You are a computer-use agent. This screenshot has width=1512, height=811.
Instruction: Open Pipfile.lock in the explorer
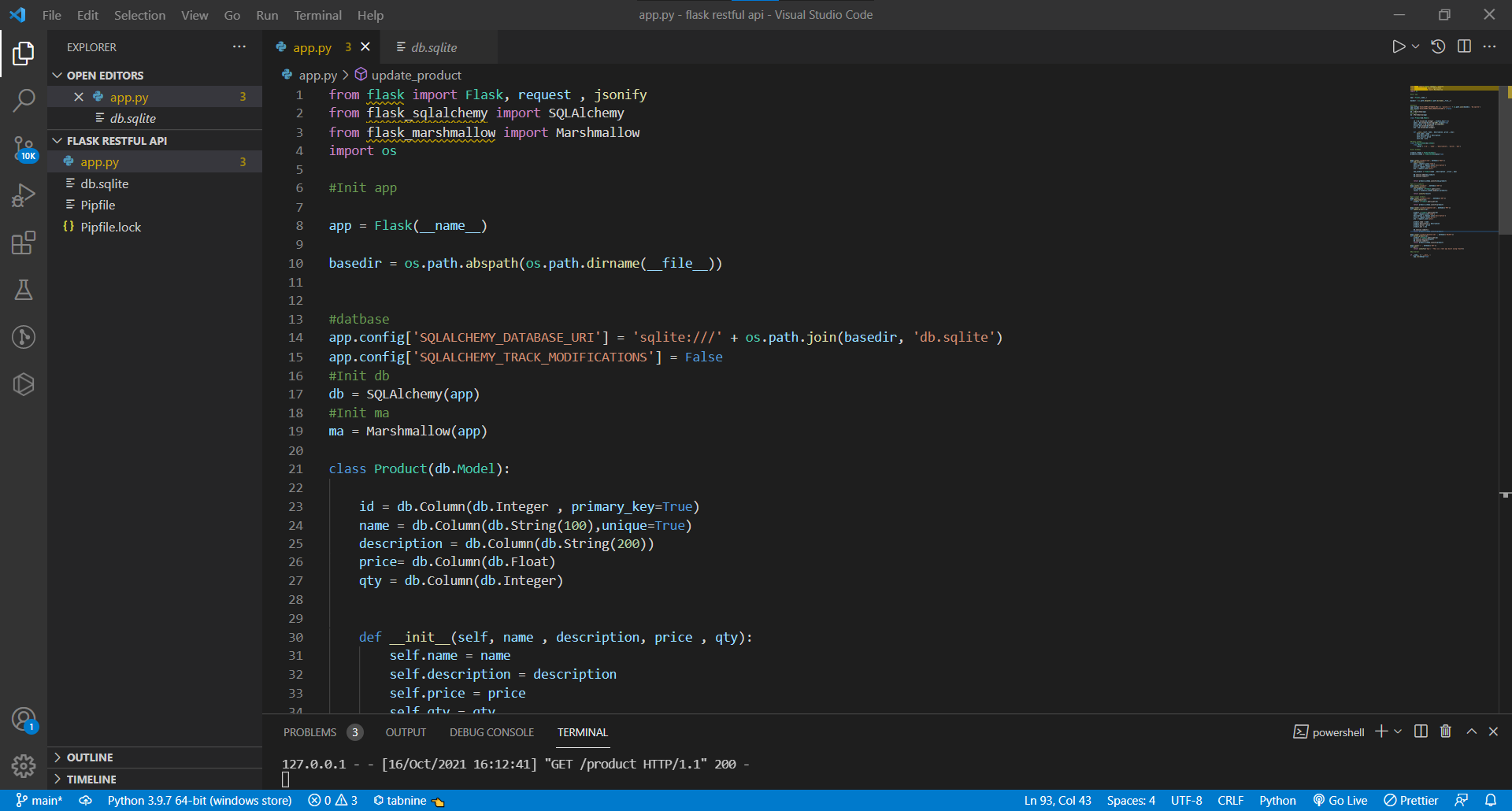110,227
